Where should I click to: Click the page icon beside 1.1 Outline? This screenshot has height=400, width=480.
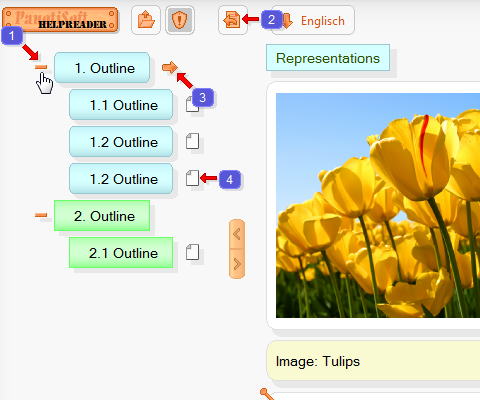[192, 105]
